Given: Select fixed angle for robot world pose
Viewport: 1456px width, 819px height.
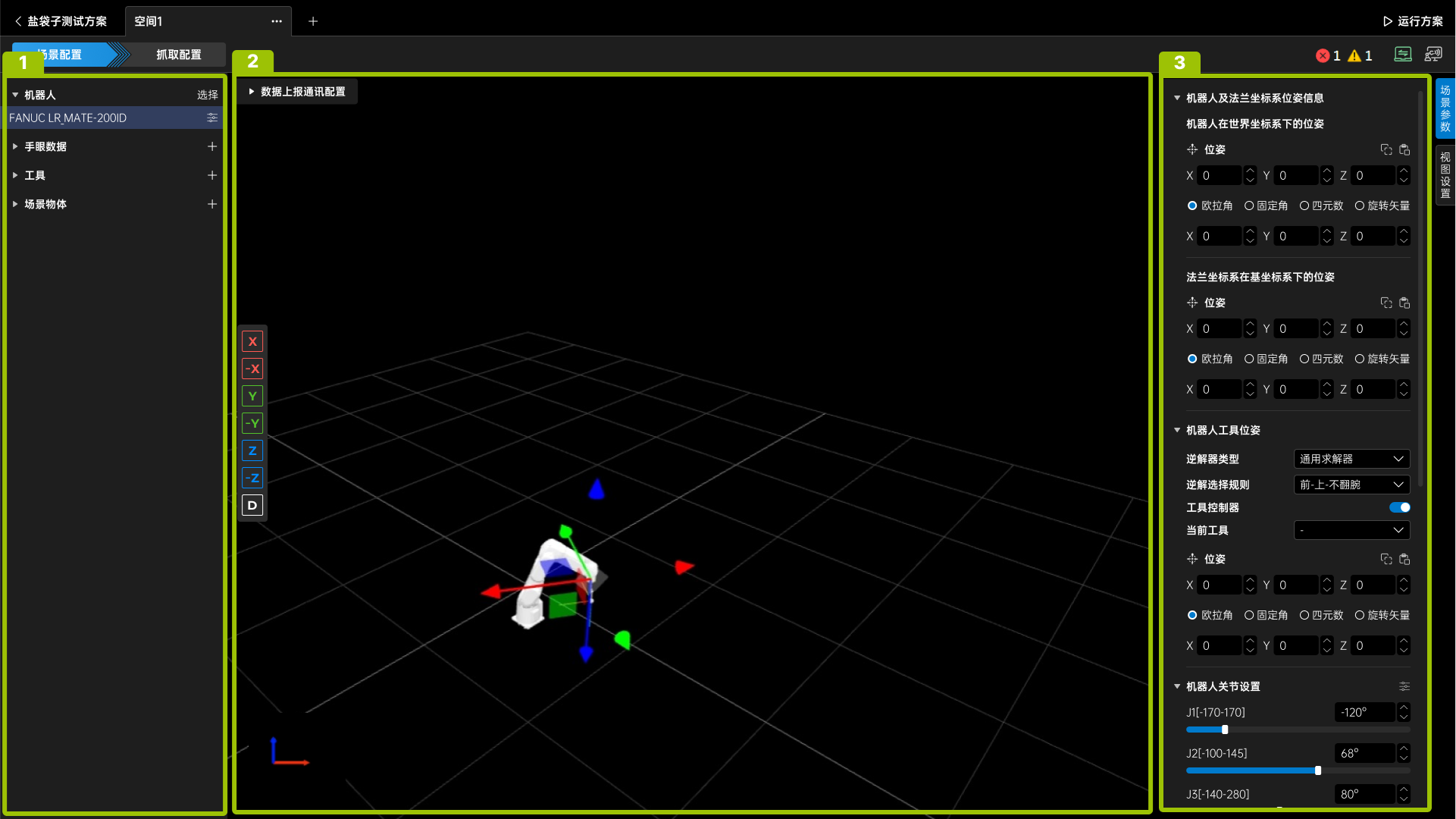Looking at the screenshot, I should click(1249, 206).
